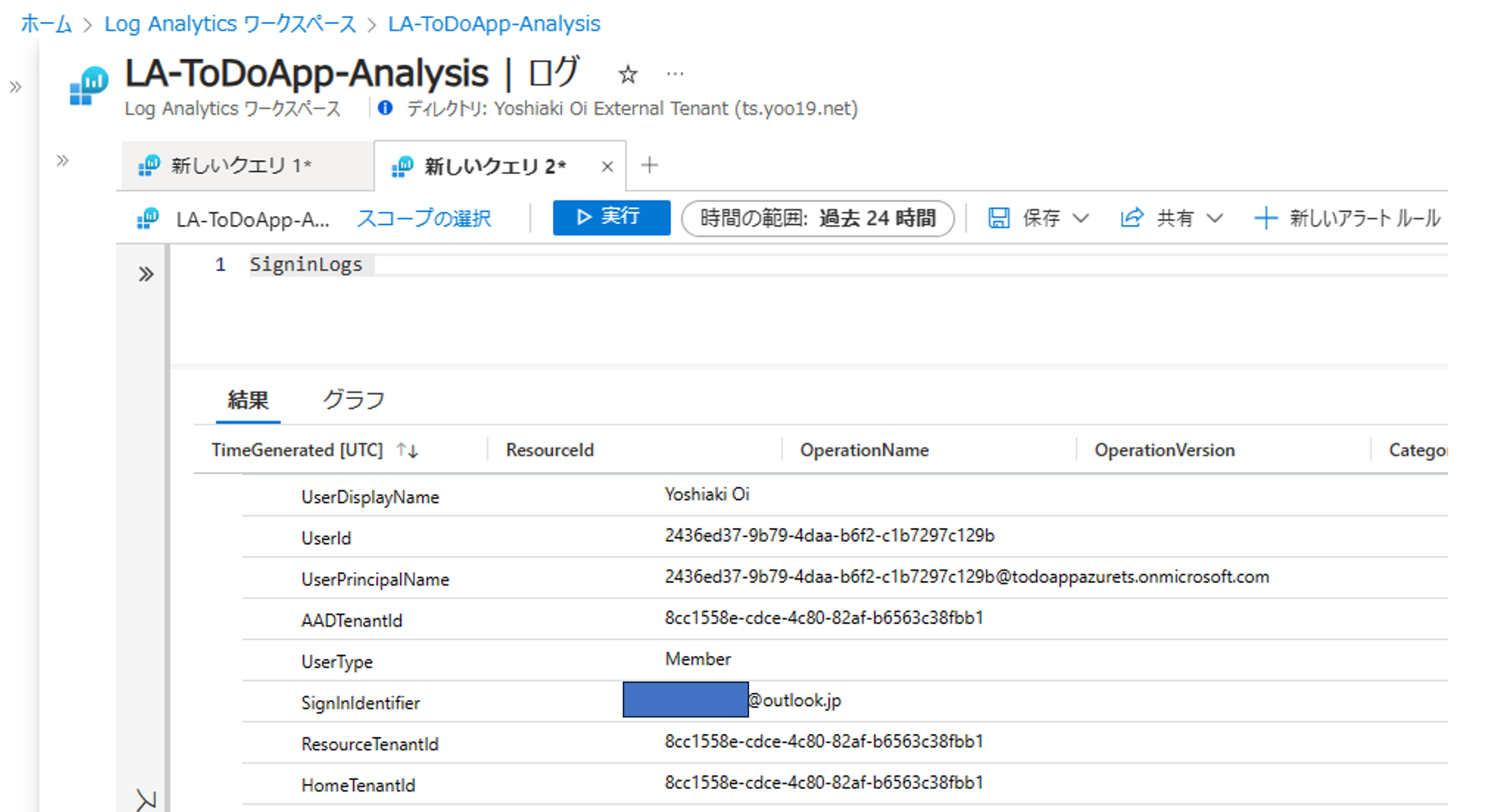Open LA-ToDoApp-Analysis breadcrumb link
The height and width of the screenshot is (812, 1509).
click(x=494, y=24)
